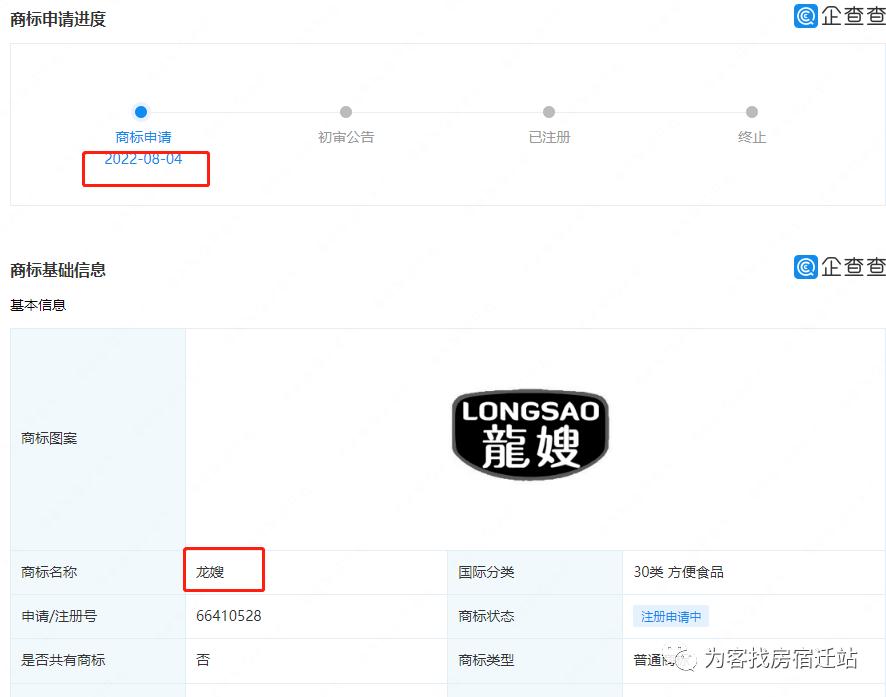Click the 是否共有商标 label cell
The height and width of the screenshot is (697, 886).
[x=98, y=660]
